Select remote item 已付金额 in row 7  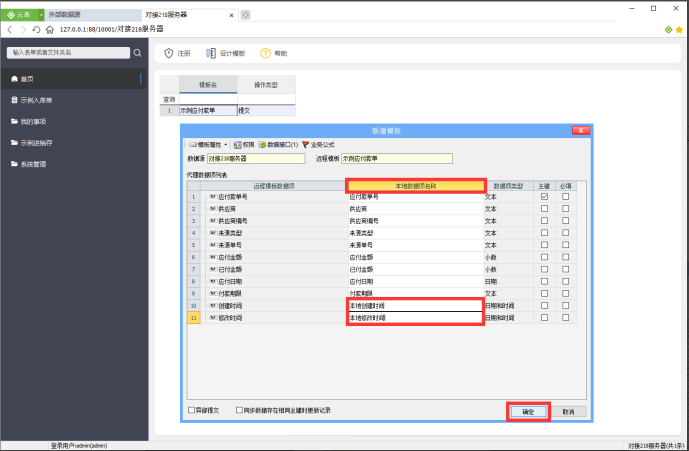(x=230, y=269)
